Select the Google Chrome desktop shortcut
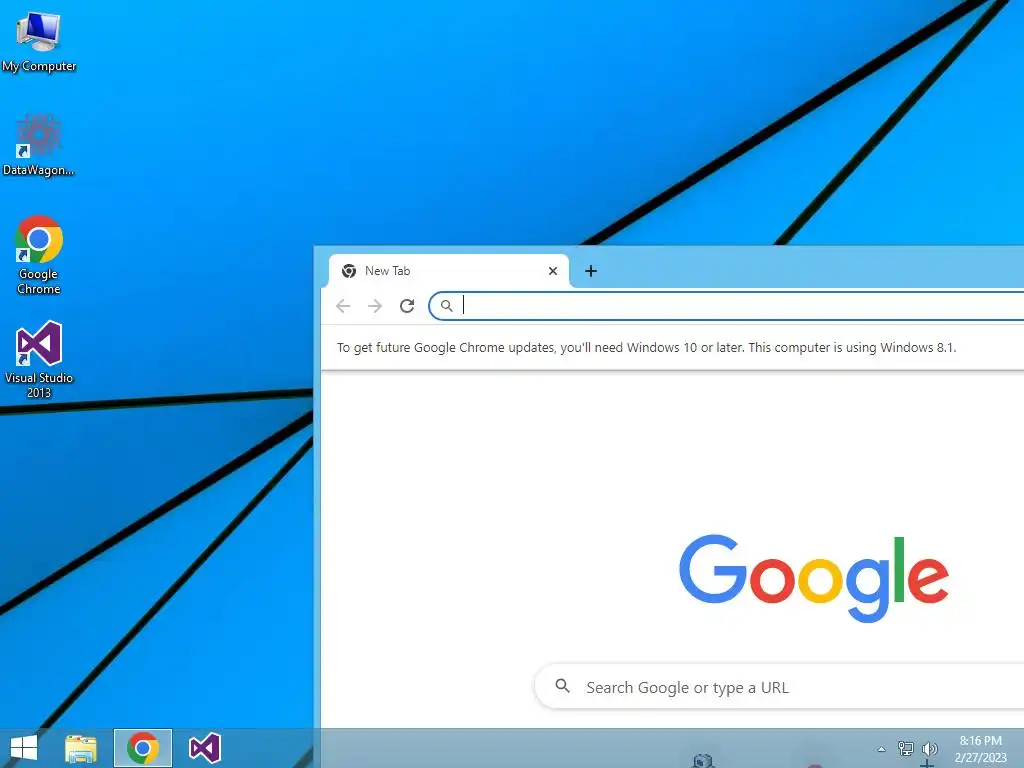Image resolution: width=1024 pixels, height=768 pixels. pos(39,255)
